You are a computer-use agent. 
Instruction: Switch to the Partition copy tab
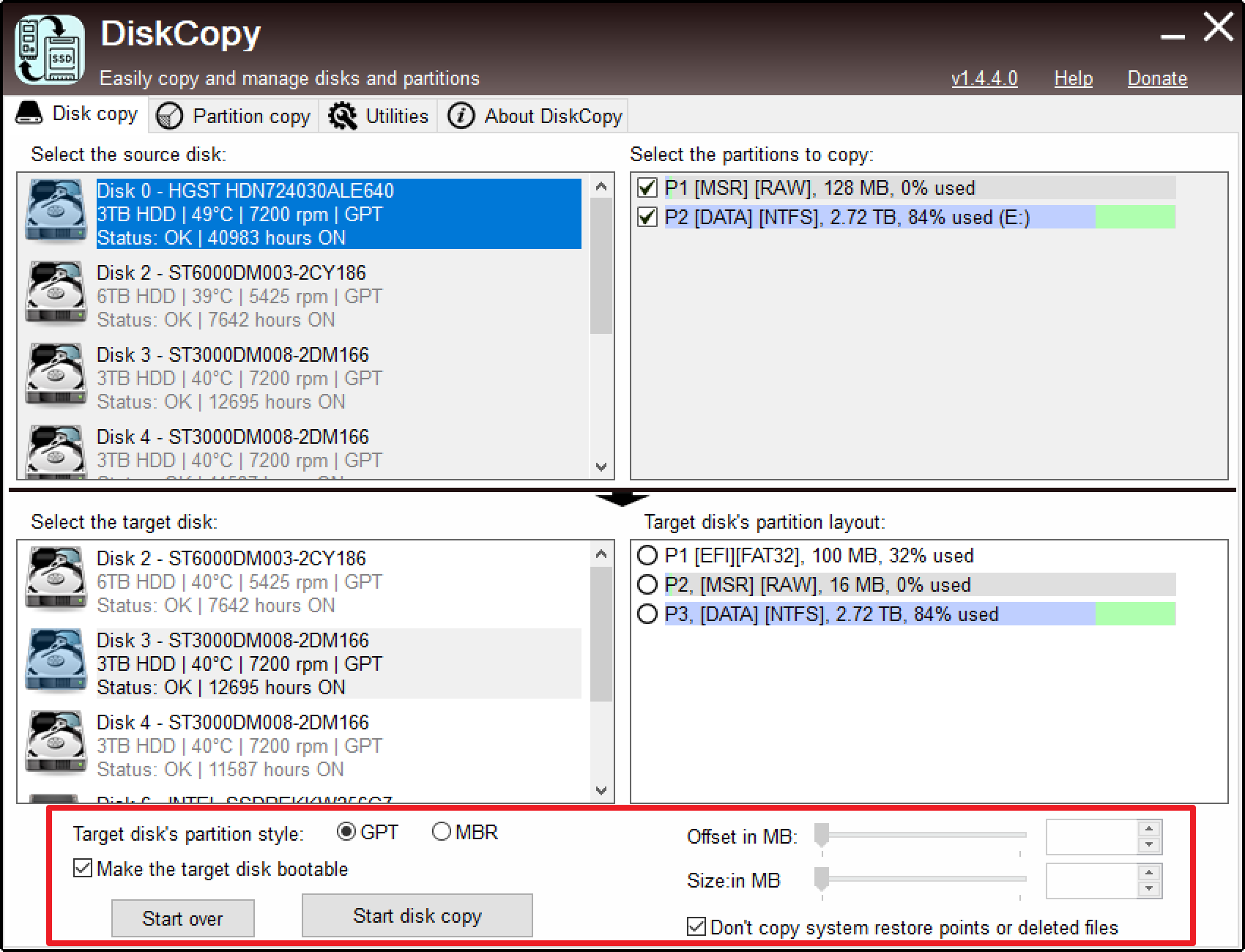[234, 116]
